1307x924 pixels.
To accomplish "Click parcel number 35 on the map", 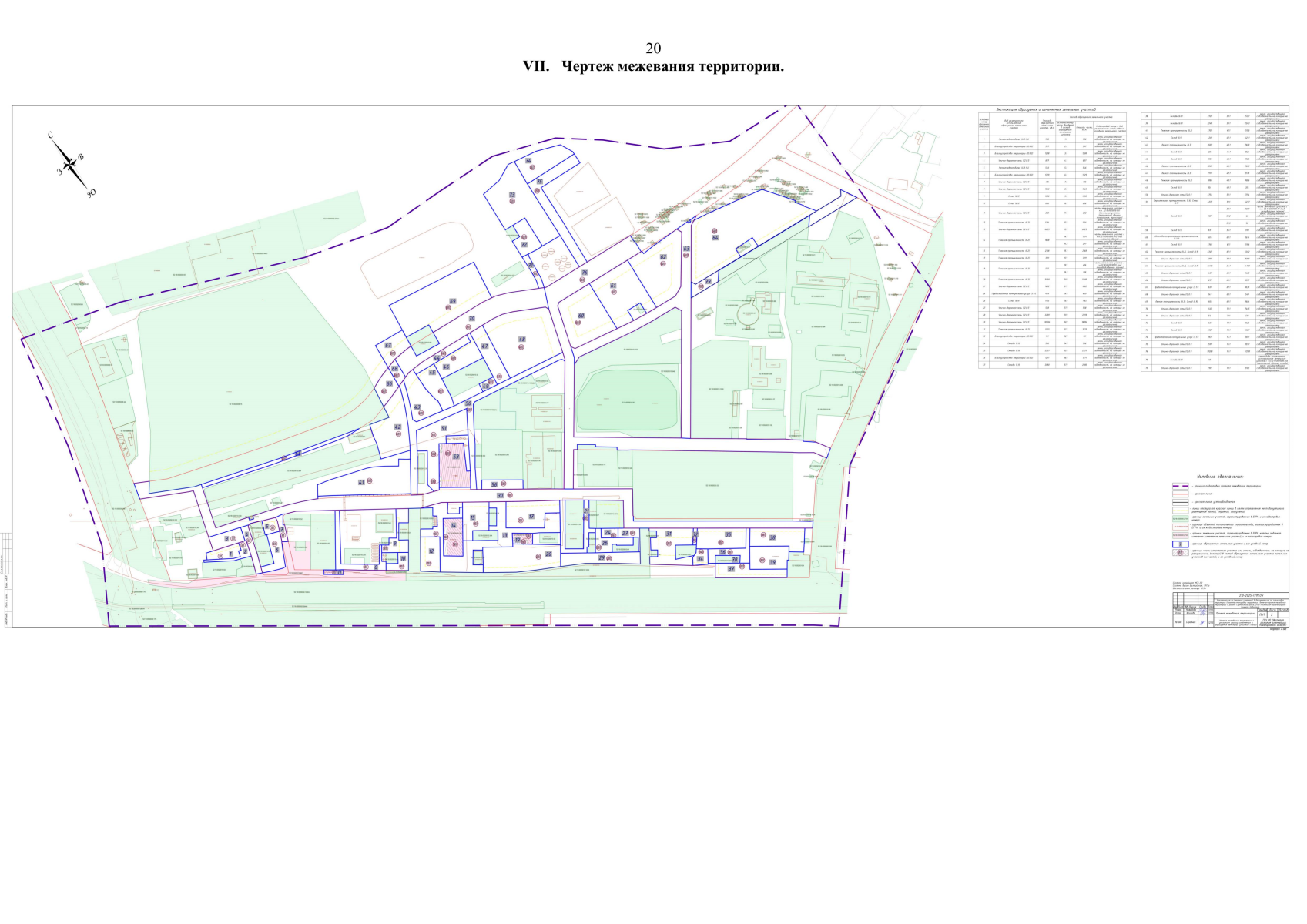I will coord(728,534).
